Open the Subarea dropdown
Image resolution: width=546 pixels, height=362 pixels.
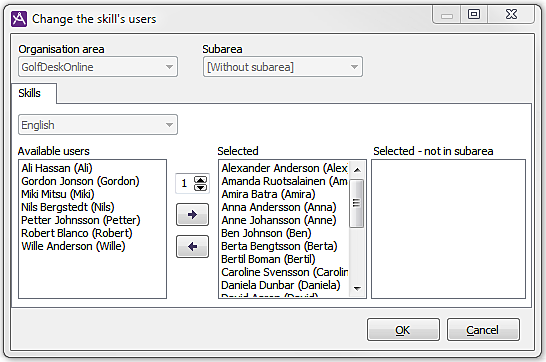click(283, 67)
